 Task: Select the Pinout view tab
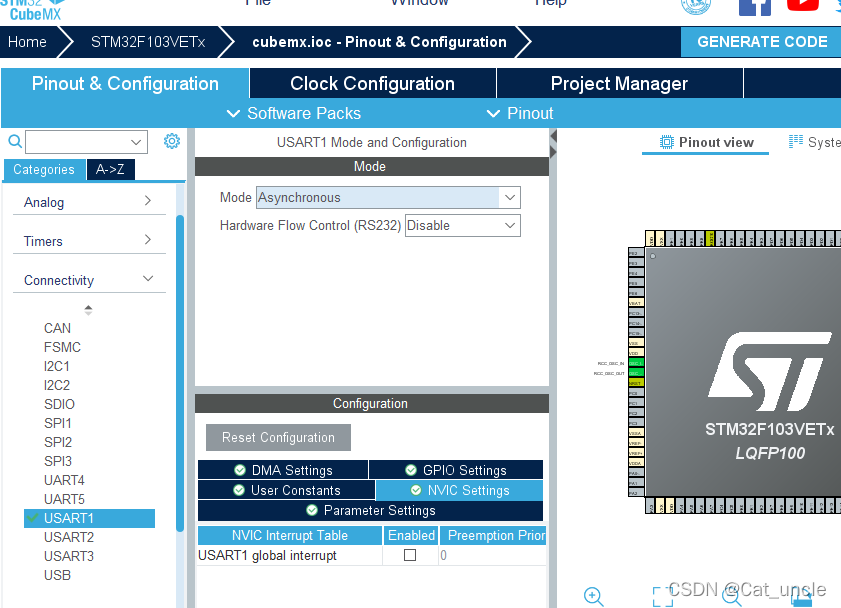click(x=706, y=142)
